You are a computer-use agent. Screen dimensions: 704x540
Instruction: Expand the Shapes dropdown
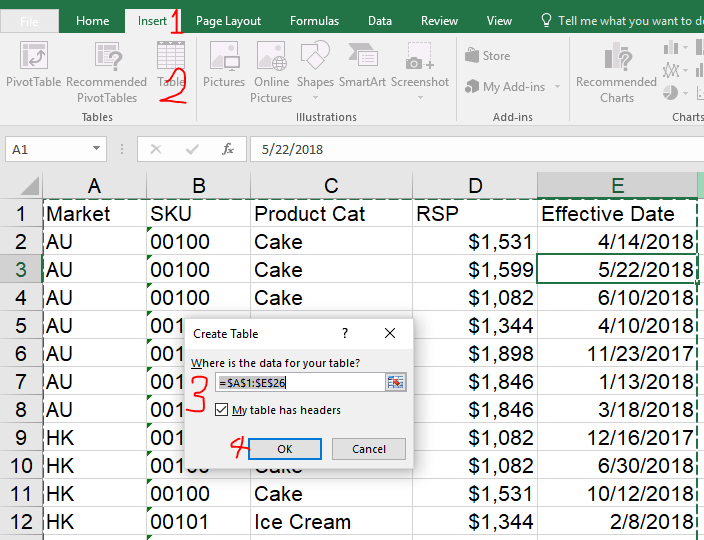tap(315, 97)
